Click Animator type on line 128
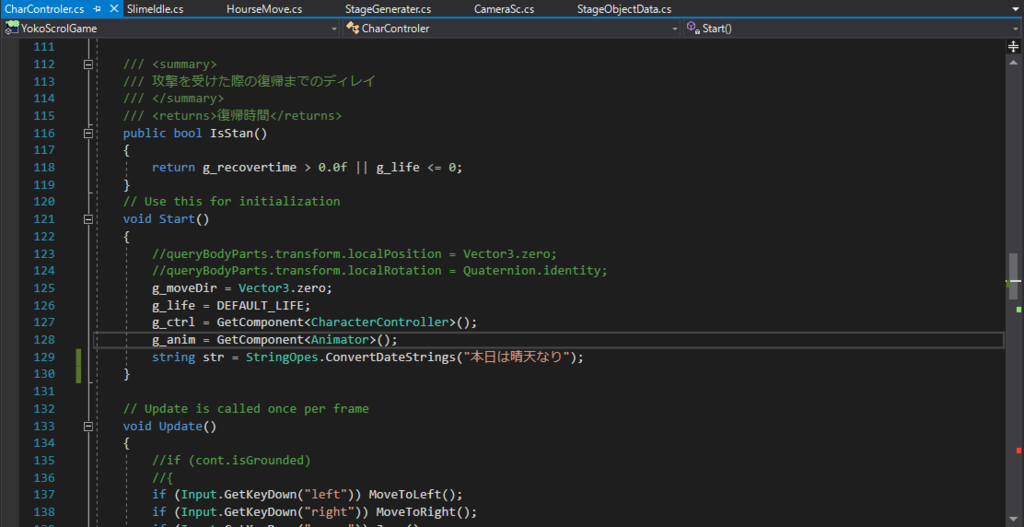Image resolution: width=1024 pixels, height=527 pixels. (340, 340)
